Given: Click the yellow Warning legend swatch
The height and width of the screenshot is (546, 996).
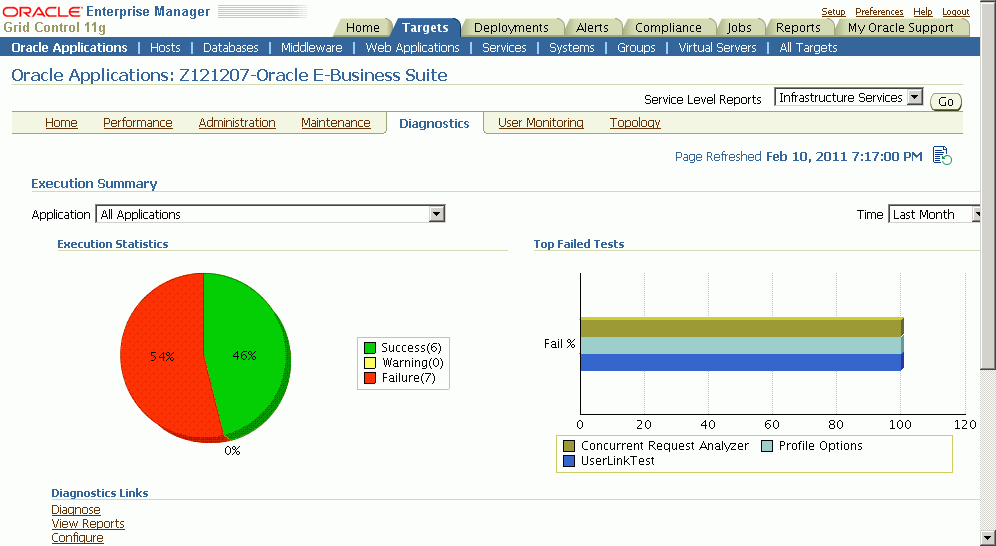Looking at the screenshot, I should click(370, 363).
